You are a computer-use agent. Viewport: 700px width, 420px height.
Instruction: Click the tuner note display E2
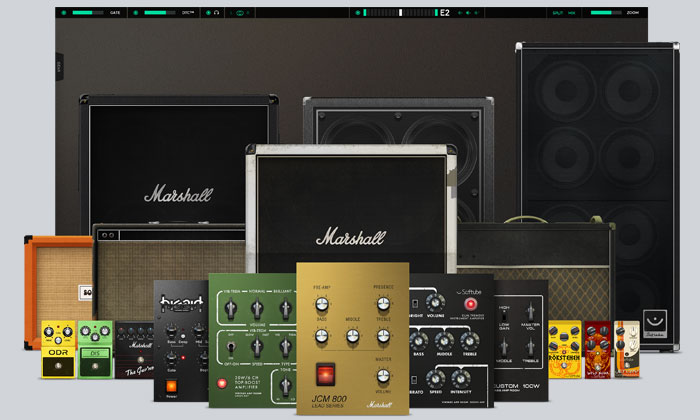[x=445, y=12]
